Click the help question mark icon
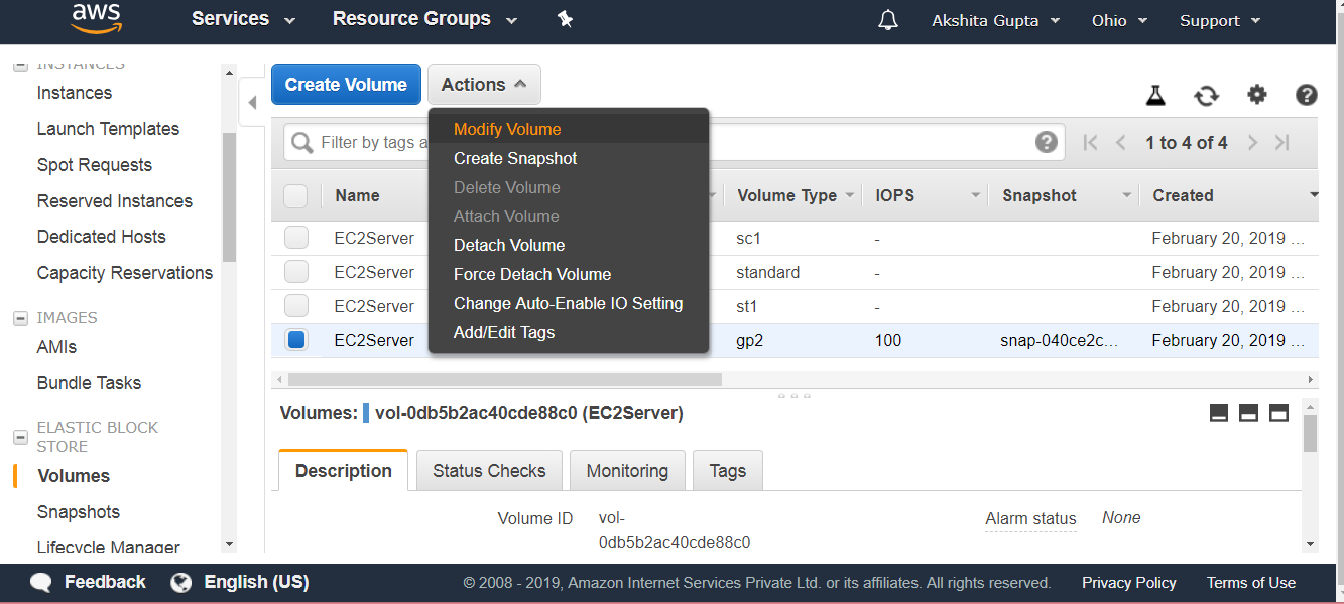The height and width of the screenshot is (604, 1344). pos(1306,95)
